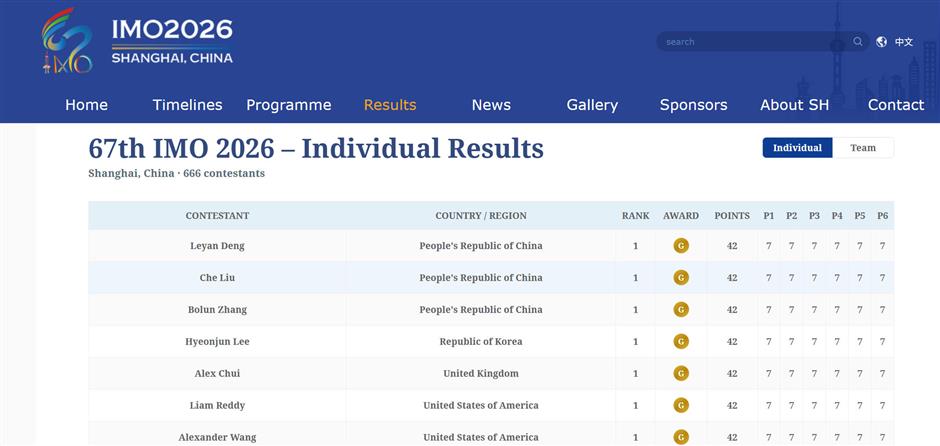This screenshot has width=940, height=446.
Task: Click the P6 column header
Action: (882, 216)
